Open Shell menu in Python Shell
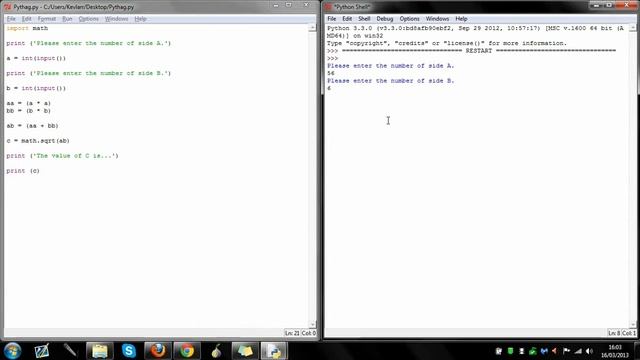 [364, 19]
